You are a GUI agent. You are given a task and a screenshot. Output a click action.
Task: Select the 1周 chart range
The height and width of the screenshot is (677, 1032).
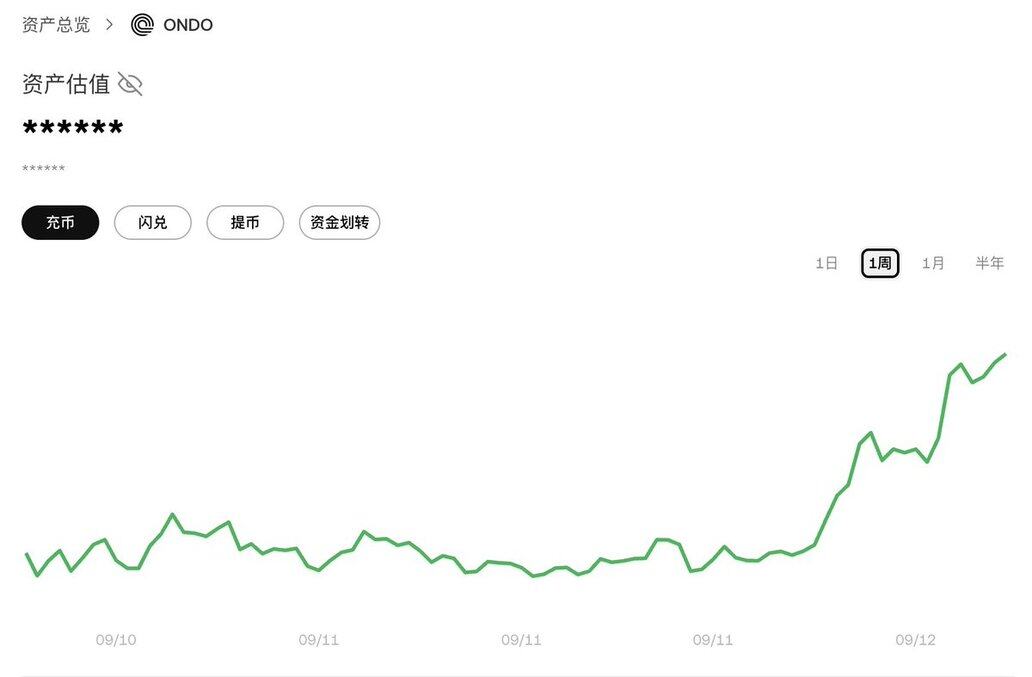coord(880,263)
